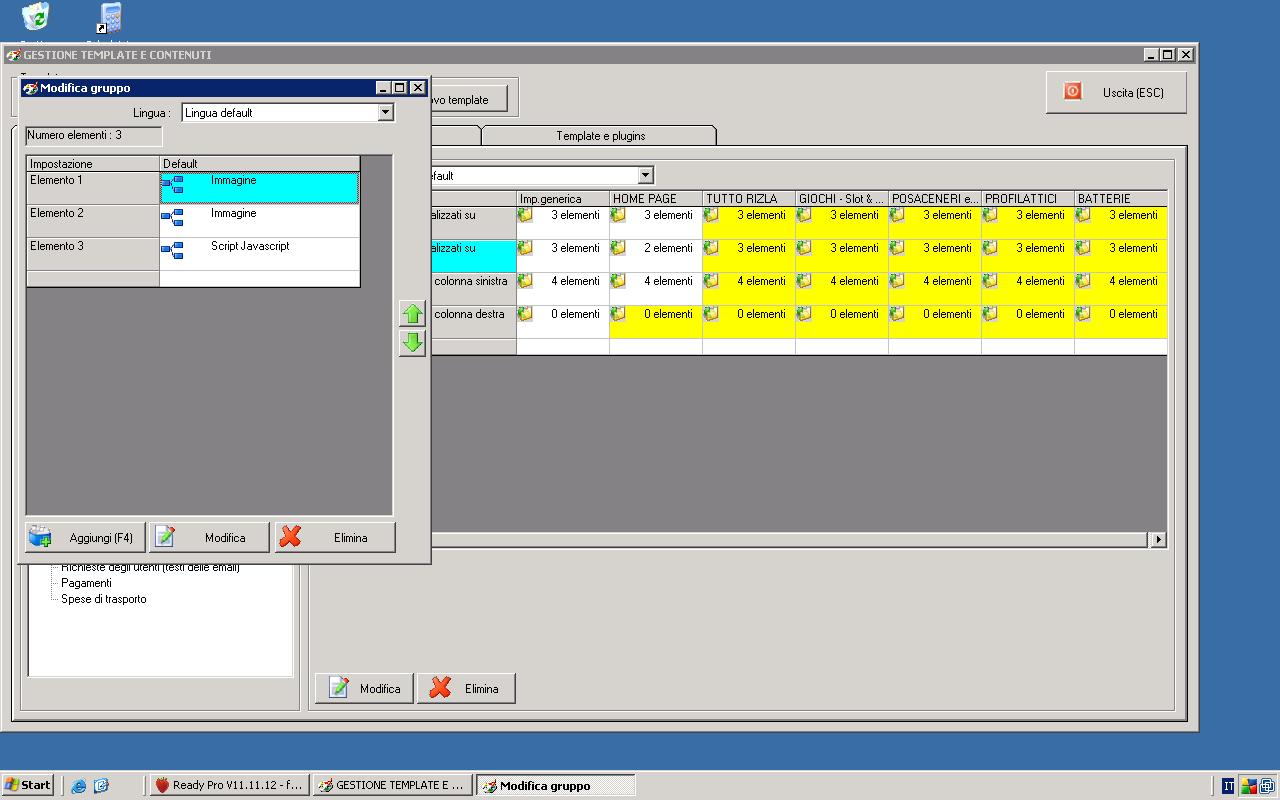Open the Start menu

point(27,786)
